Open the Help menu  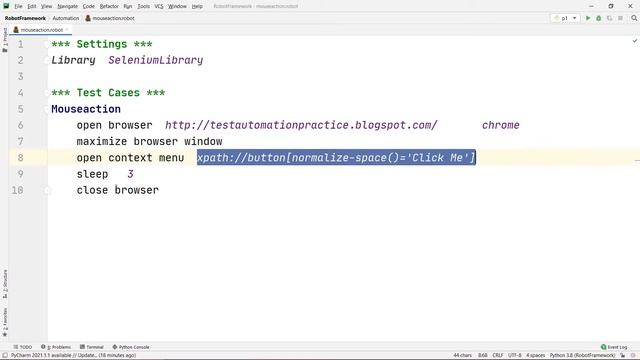pos(197,7)
